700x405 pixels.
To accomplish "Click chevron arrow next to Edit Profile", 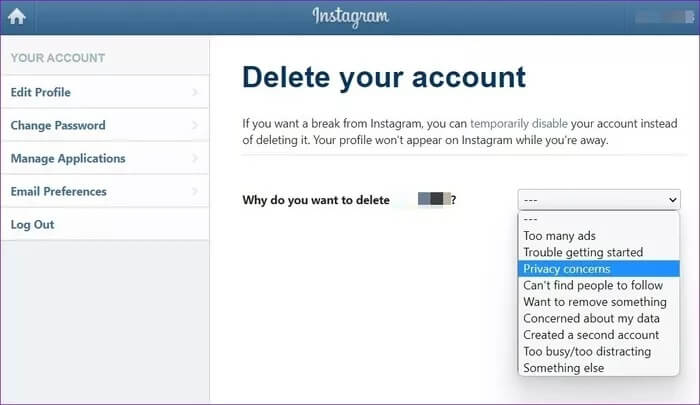I will [x=195, y=92].
